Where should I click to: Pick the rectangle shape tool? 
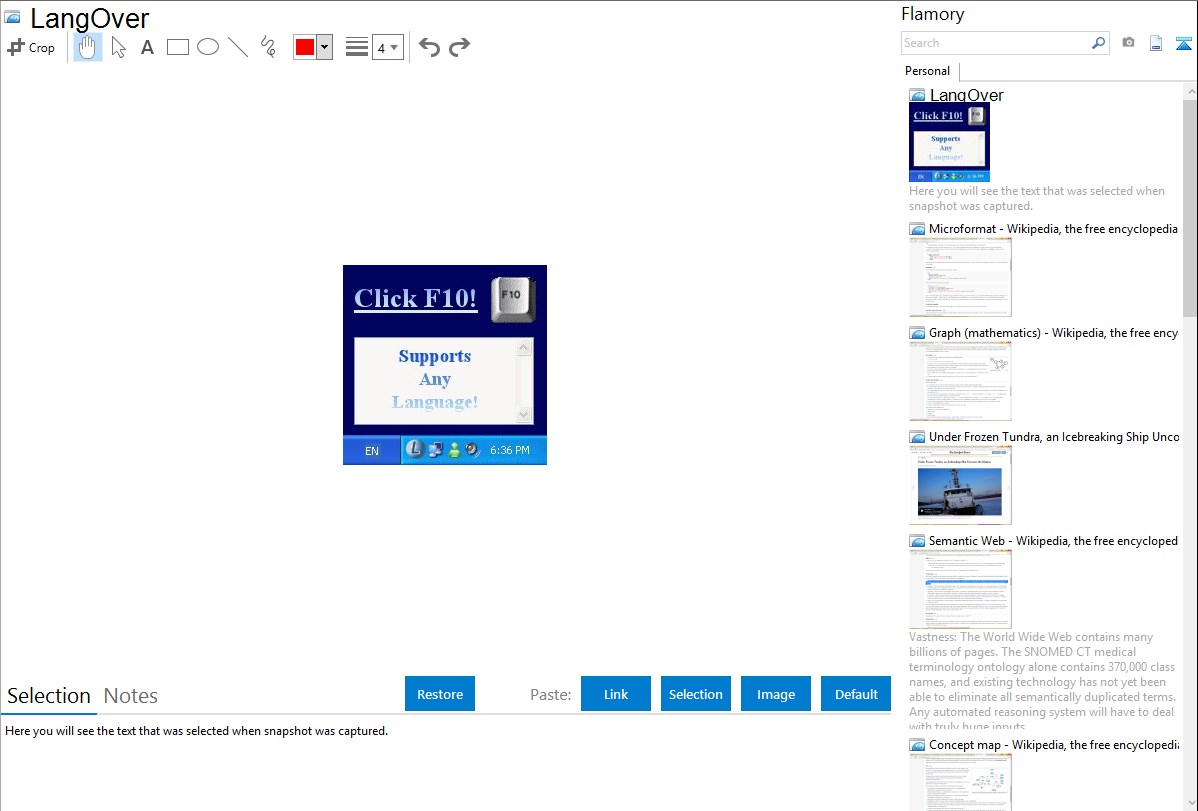pos(177,47)
